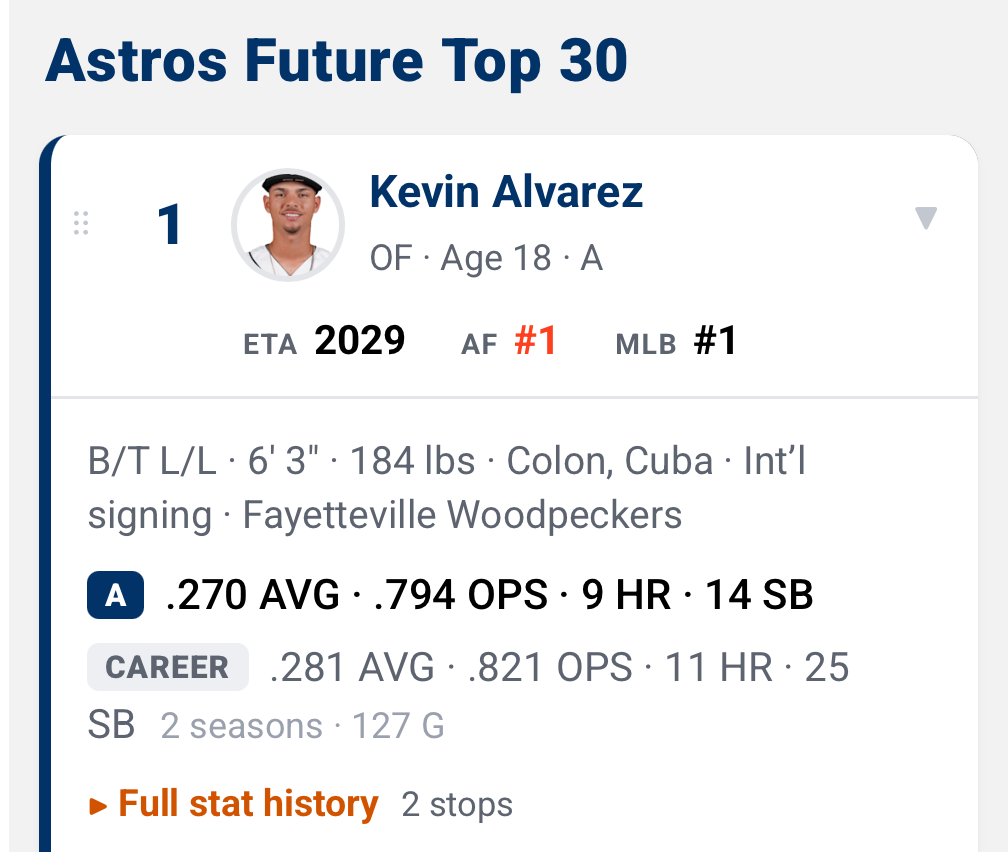
Task: Click the rank number 1
Action: pyautogui.click(x=170, y=225)
